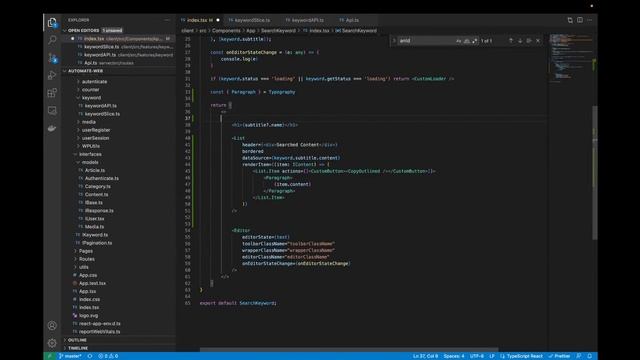Click Ln 37, Col 9 cursor position indicator
The image size is (640, 360).
click(425, 356)
